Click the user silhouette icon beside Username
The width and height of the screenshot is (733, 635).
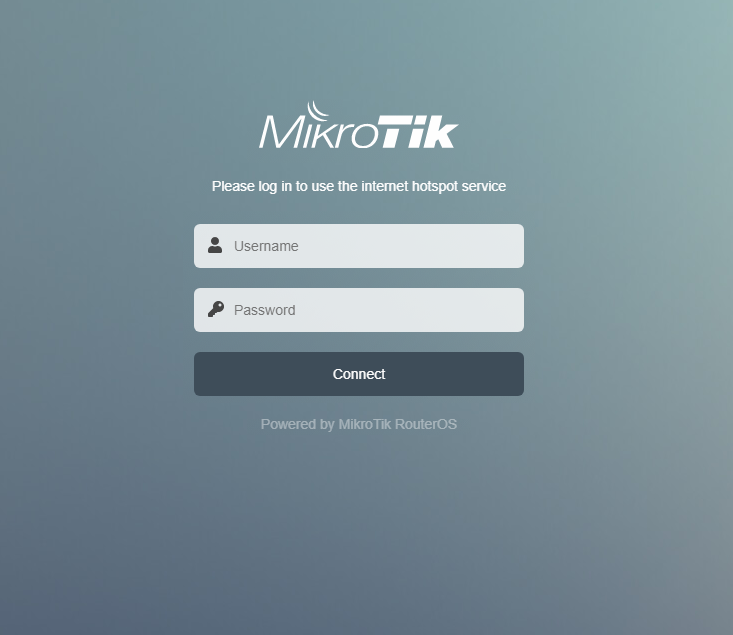(x=215, y=245)
